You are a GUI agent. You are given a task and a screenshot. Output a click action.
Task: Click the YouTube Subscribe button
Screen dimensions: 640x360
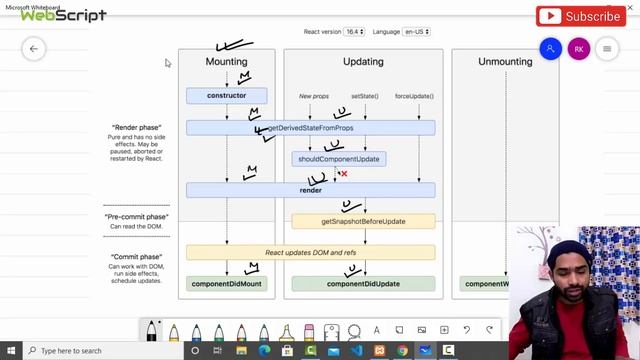[581, 16]
